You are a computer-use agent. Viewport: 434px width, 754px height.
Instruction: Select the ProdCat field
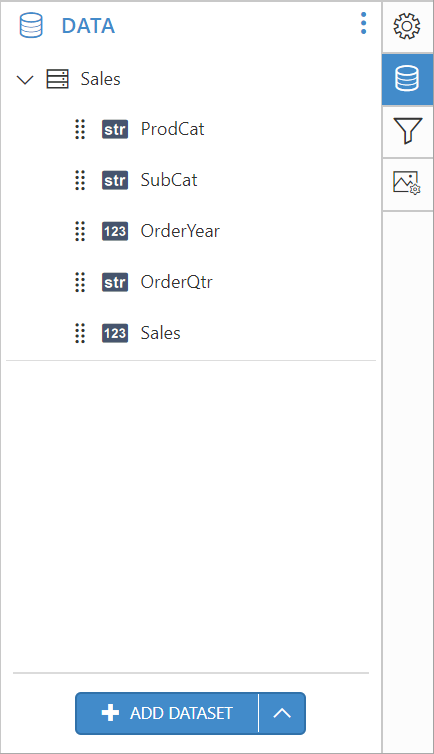(172, 129)
